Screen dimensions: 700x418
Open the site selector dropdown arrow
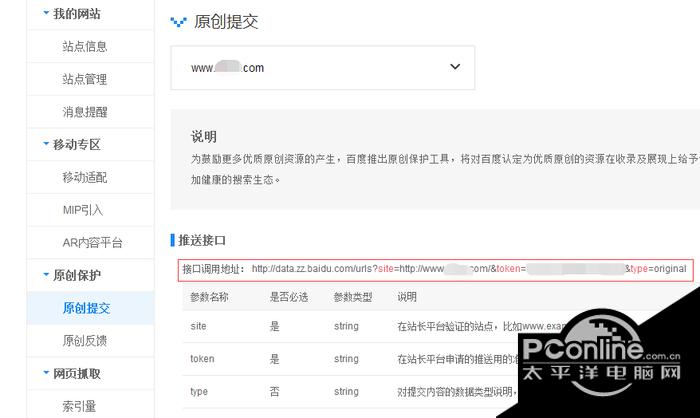tap(455, 67)
